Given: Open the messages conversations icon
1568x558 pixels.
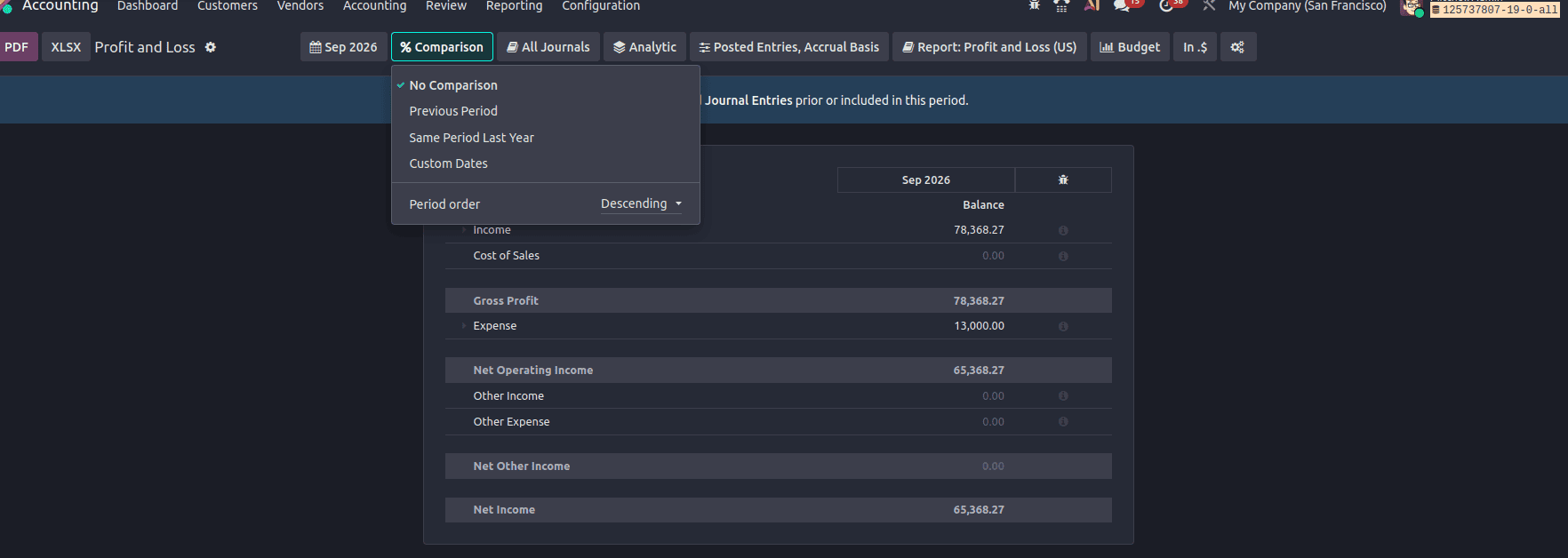Looking at the screenshot, I should pos(1122,5).
